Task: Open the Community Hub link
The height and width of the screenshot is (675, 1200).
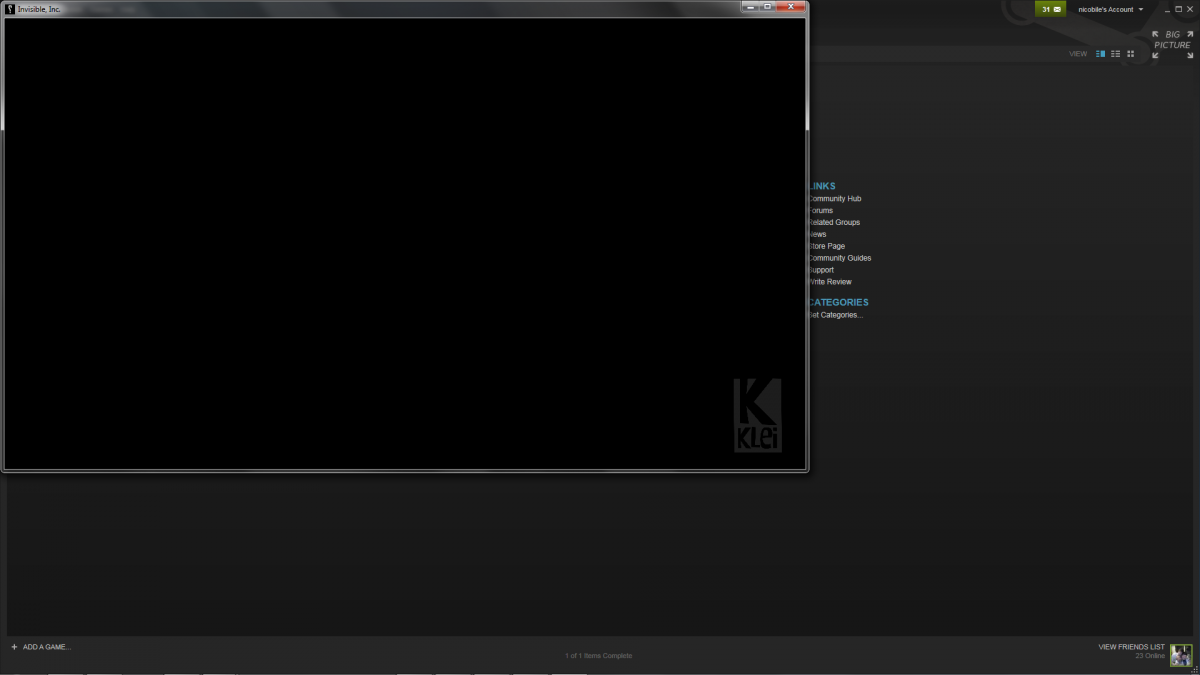Action: click(x=836, y=199)
